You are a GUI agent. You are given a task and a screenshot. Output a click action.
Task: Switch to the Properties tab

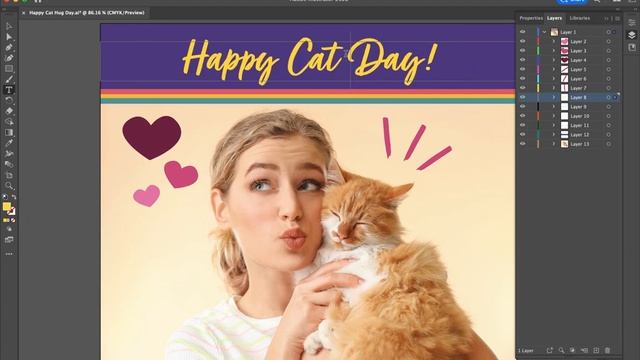[531, 18]
